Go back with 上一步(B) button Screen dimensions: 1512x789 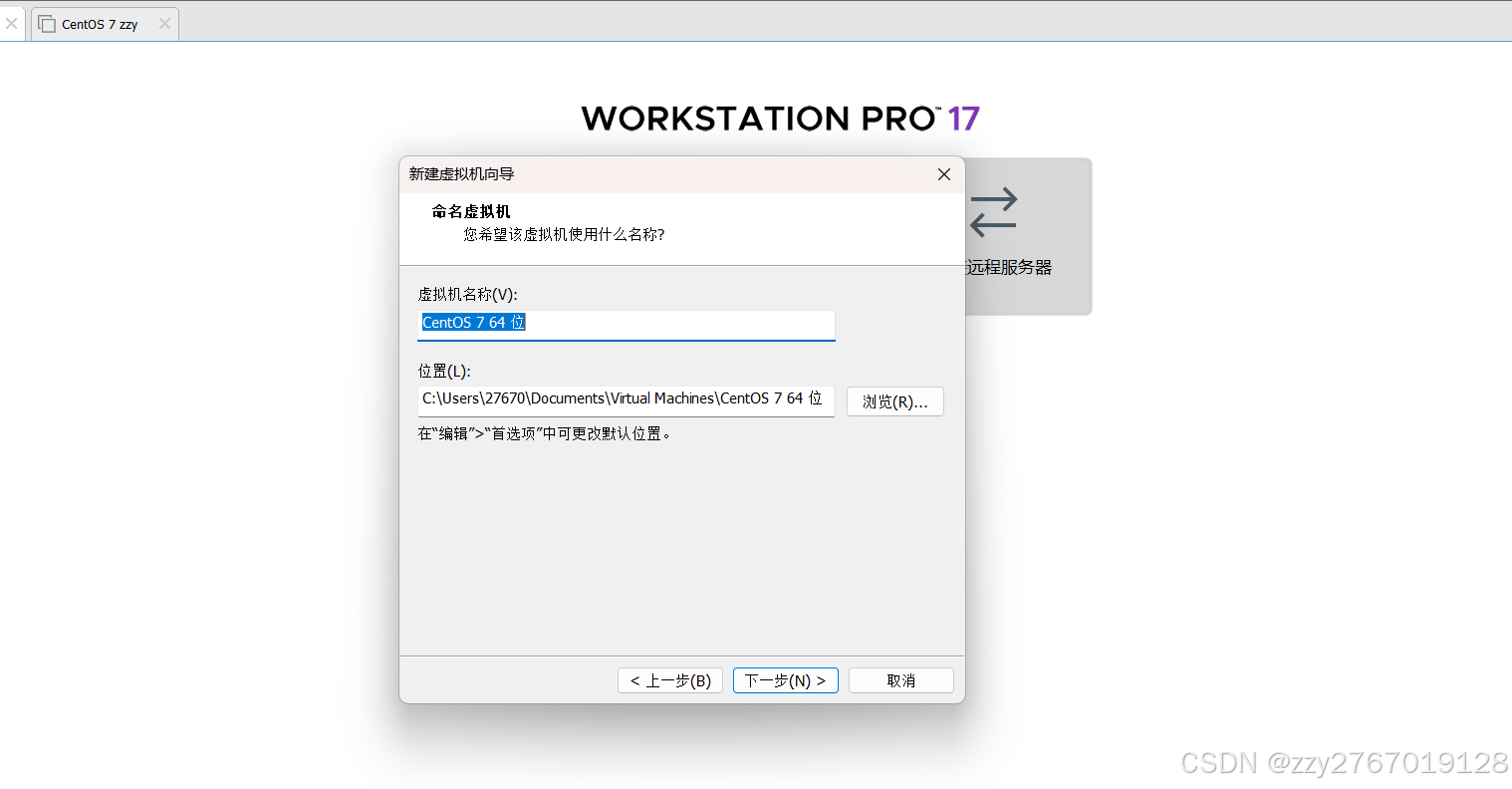(x=670, y=680)
